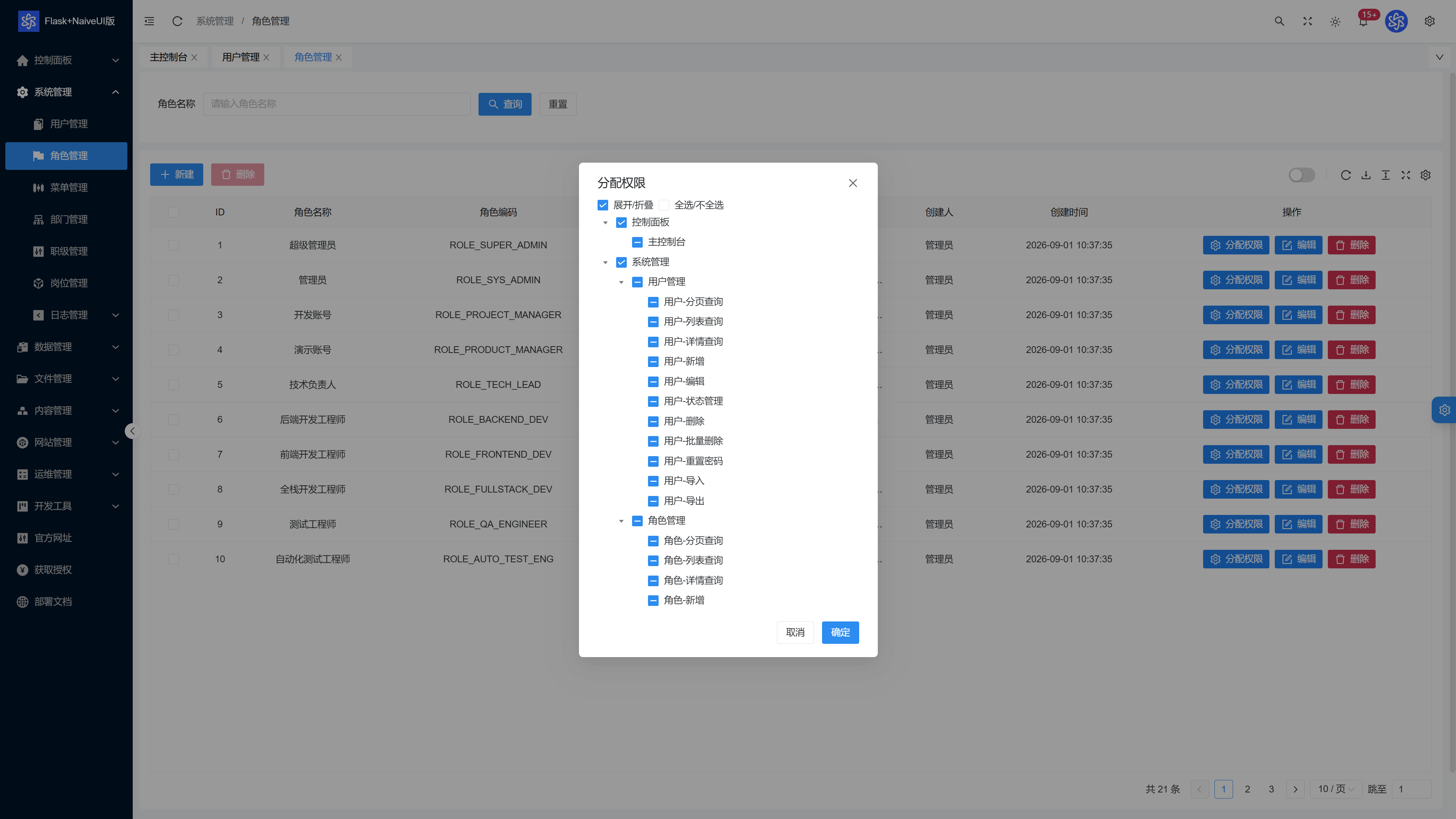This screenshot has height=819, width=1456.
Task: Toggle the switch above the table
Action: [x=1301, y=175]
